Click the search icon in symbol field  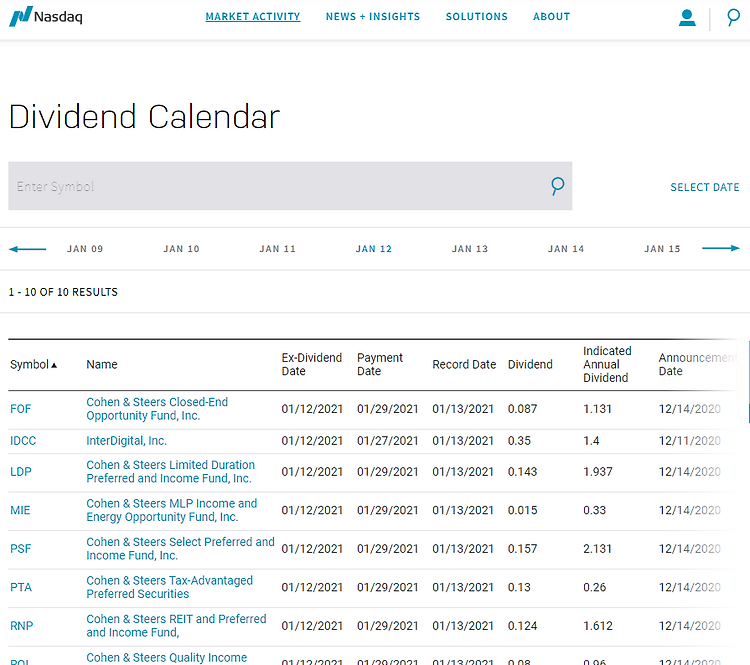[x=557, y=186]
